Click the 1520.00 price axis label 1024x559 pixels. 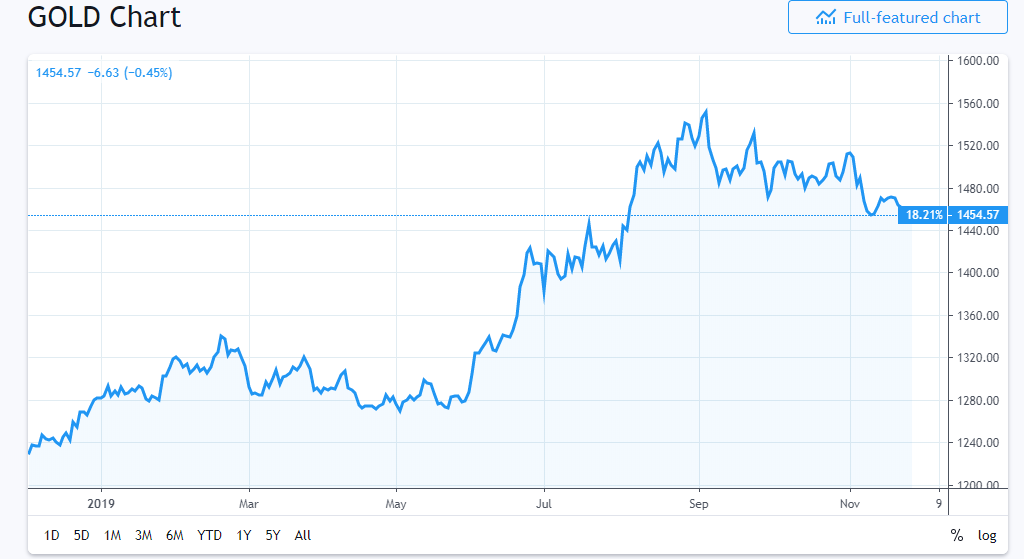[978, 146]
